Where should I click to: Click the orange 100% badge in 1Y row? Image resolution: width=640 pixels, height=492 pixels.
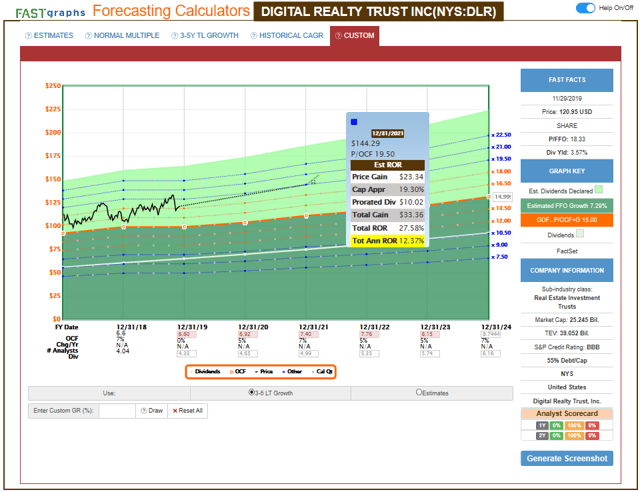574,425
